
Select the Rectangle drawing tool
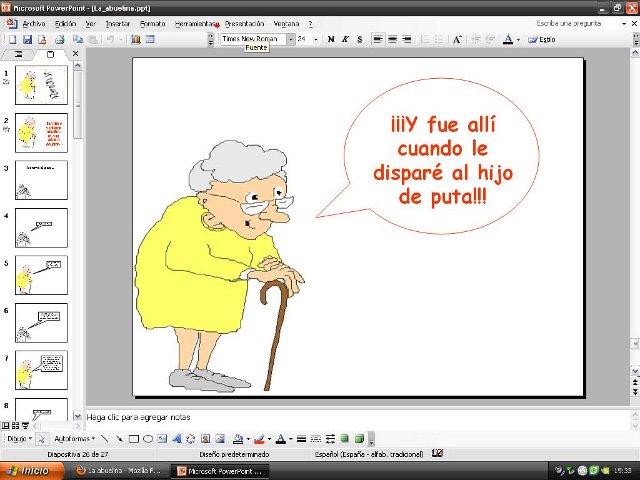(134, 438)
